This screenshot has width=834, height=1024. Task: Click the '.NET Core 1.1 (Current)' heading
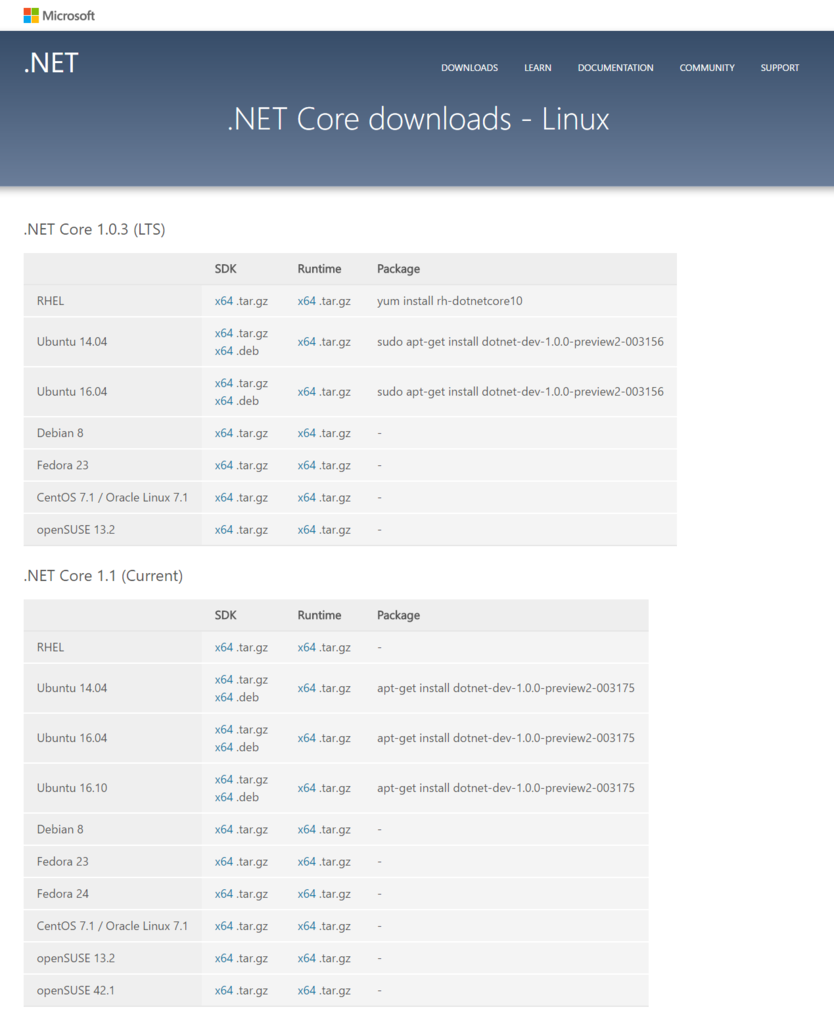(103, 576)
